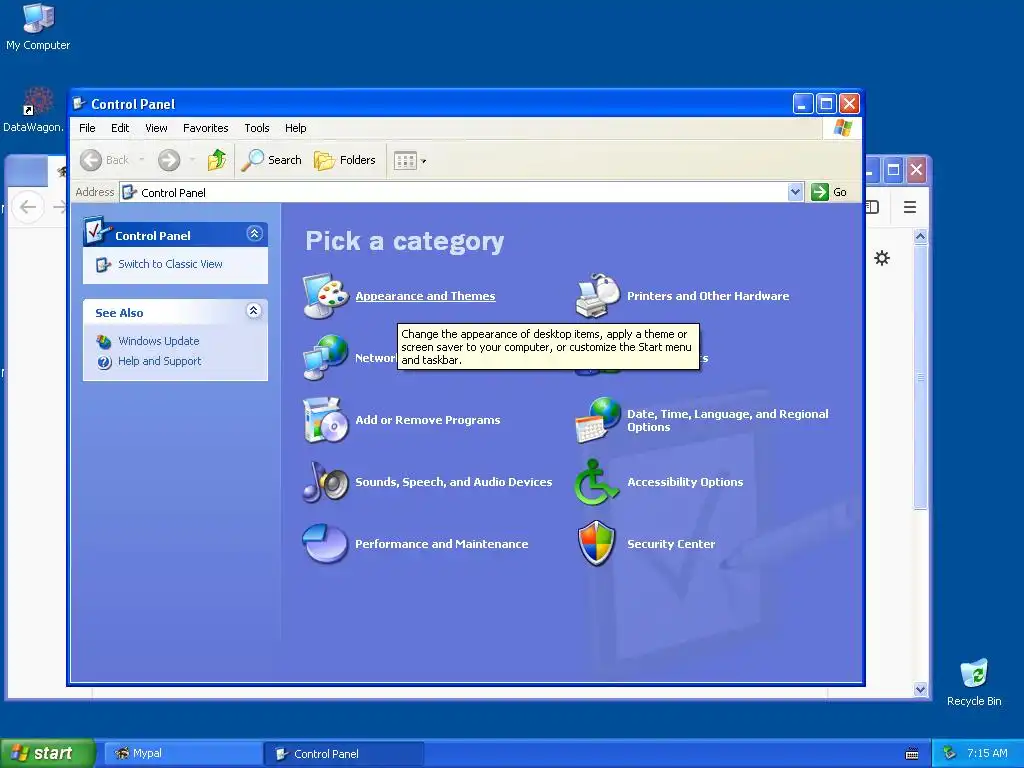The width and height of the screenshot is (1024, 768).
Task: Click Date, Time, Language, and Regional Options link
Action: click(728, 420)
